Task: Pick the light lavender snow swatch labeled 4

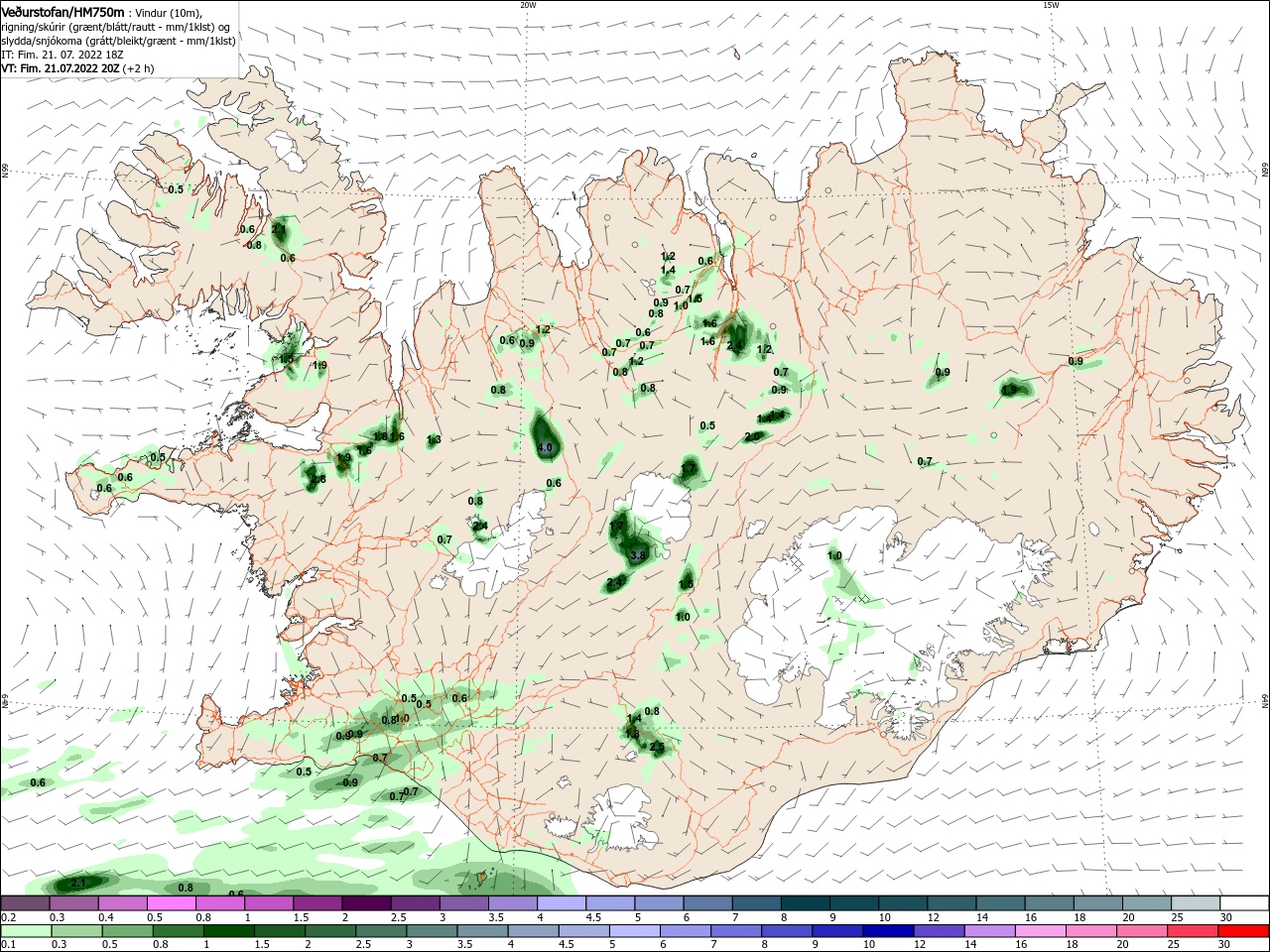Action: (x=562, y=903)
